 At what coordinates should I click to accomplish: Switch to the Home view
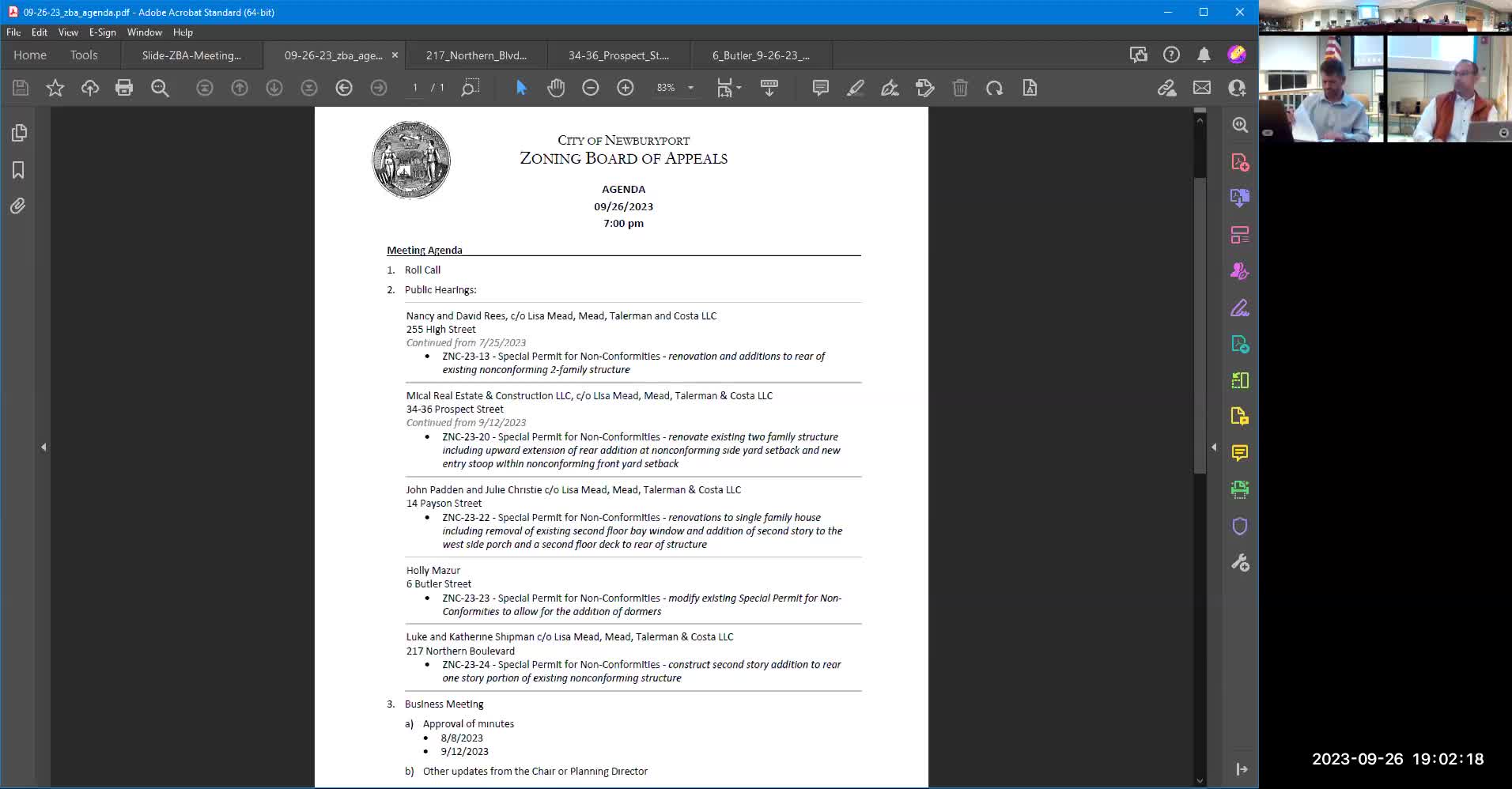[x=30, y=55]
